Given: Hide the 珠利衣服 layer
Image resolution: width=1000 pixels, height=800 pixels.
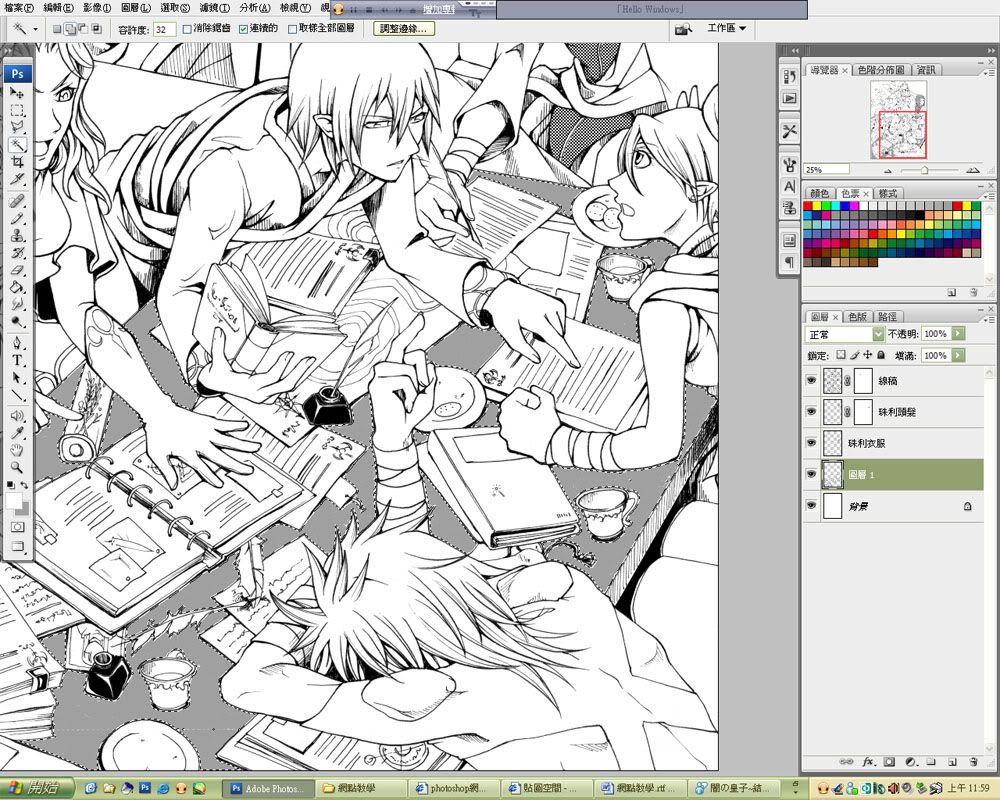Looking at the screenshot, I should pyautogui.click(x=811, y=443).
